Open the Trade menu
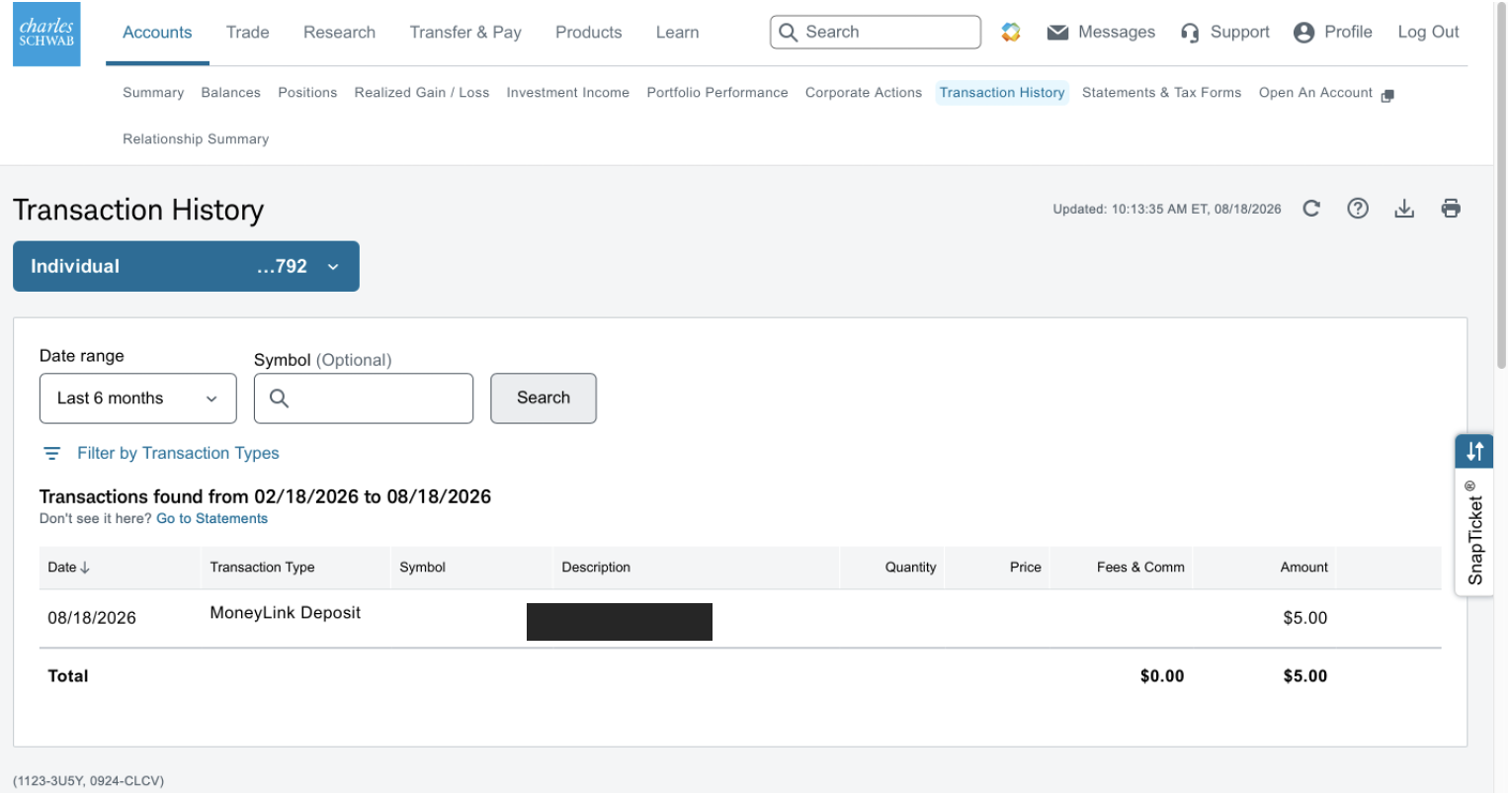Image resolution: width=1512 pixels, height=793 pixels. (248, 33)
